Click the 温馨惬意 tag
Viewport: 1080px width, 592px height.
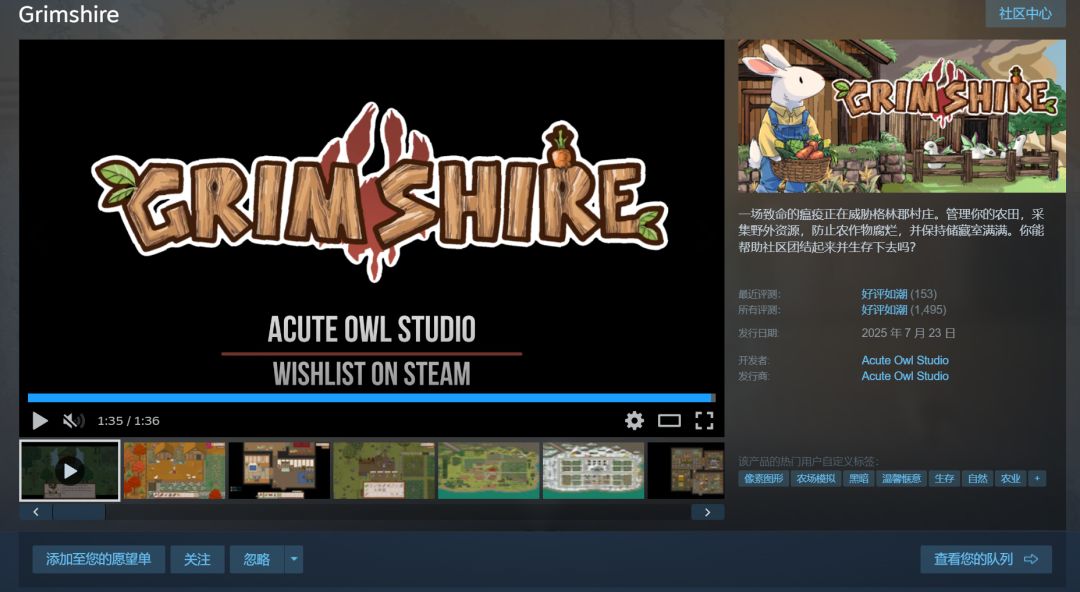pos(902,478)
